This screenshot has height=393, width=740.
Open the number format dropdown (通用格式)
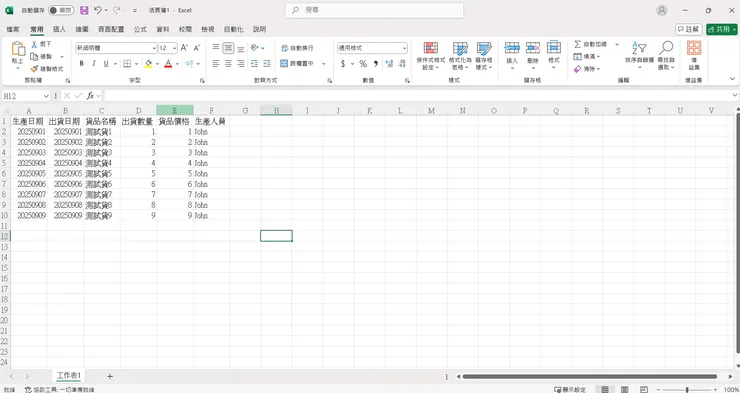pyautogui.click(x=404, y=48)
